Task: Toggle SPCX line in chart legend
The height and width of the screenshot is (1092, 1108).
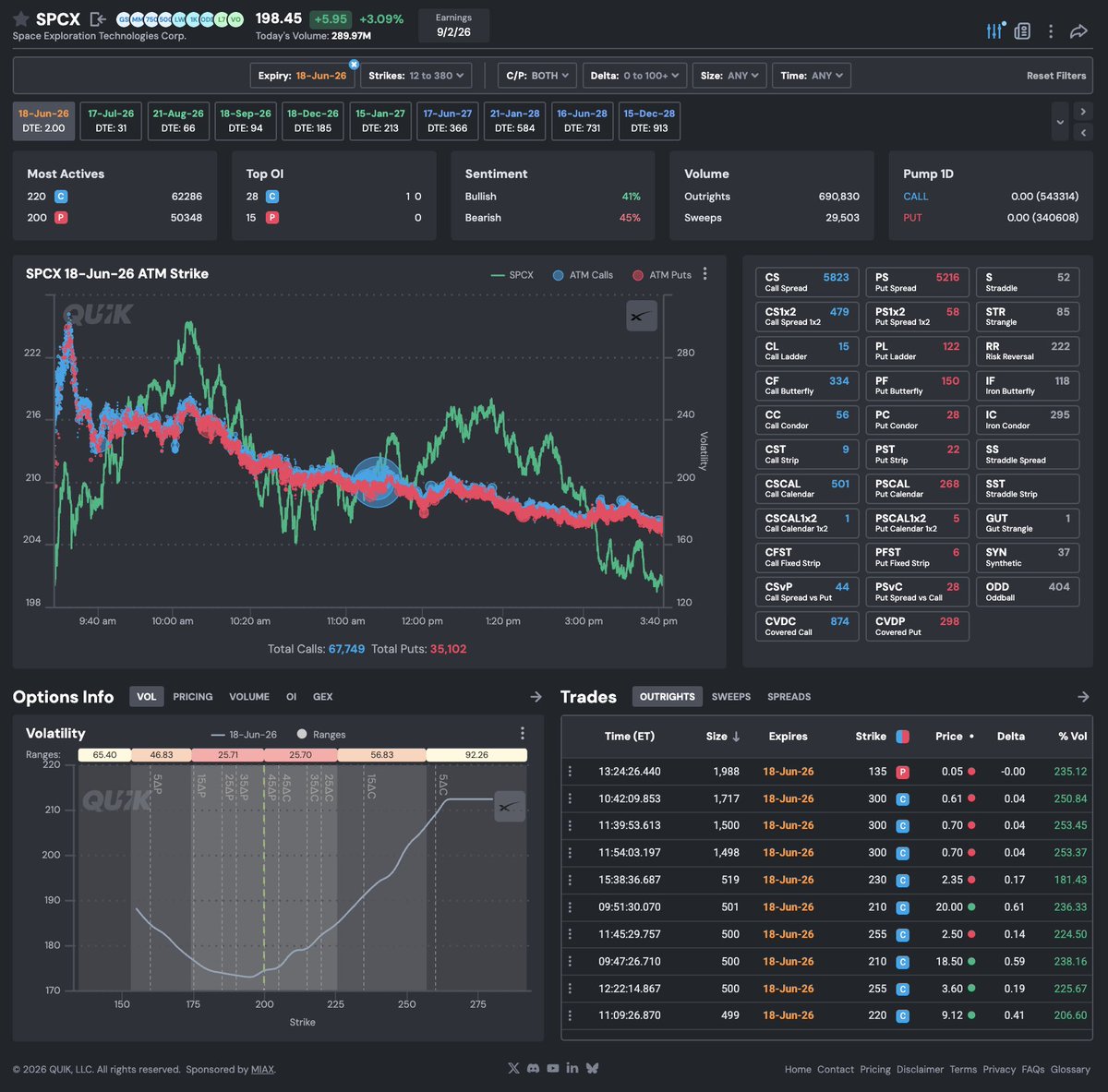Action: 512,275
